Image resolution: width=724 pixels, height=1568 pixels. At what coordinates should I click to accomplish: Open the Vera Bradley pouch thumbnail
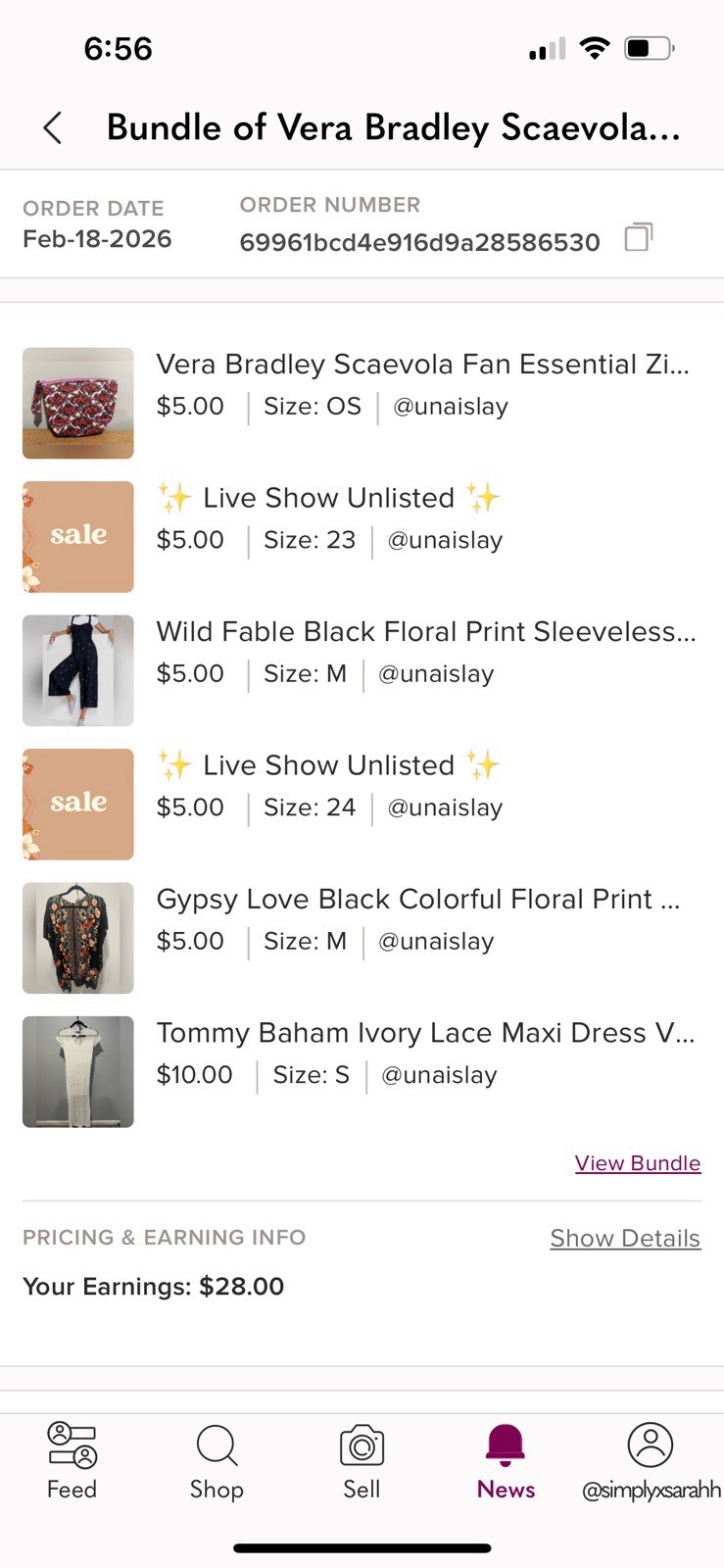(x=78, y=403)
